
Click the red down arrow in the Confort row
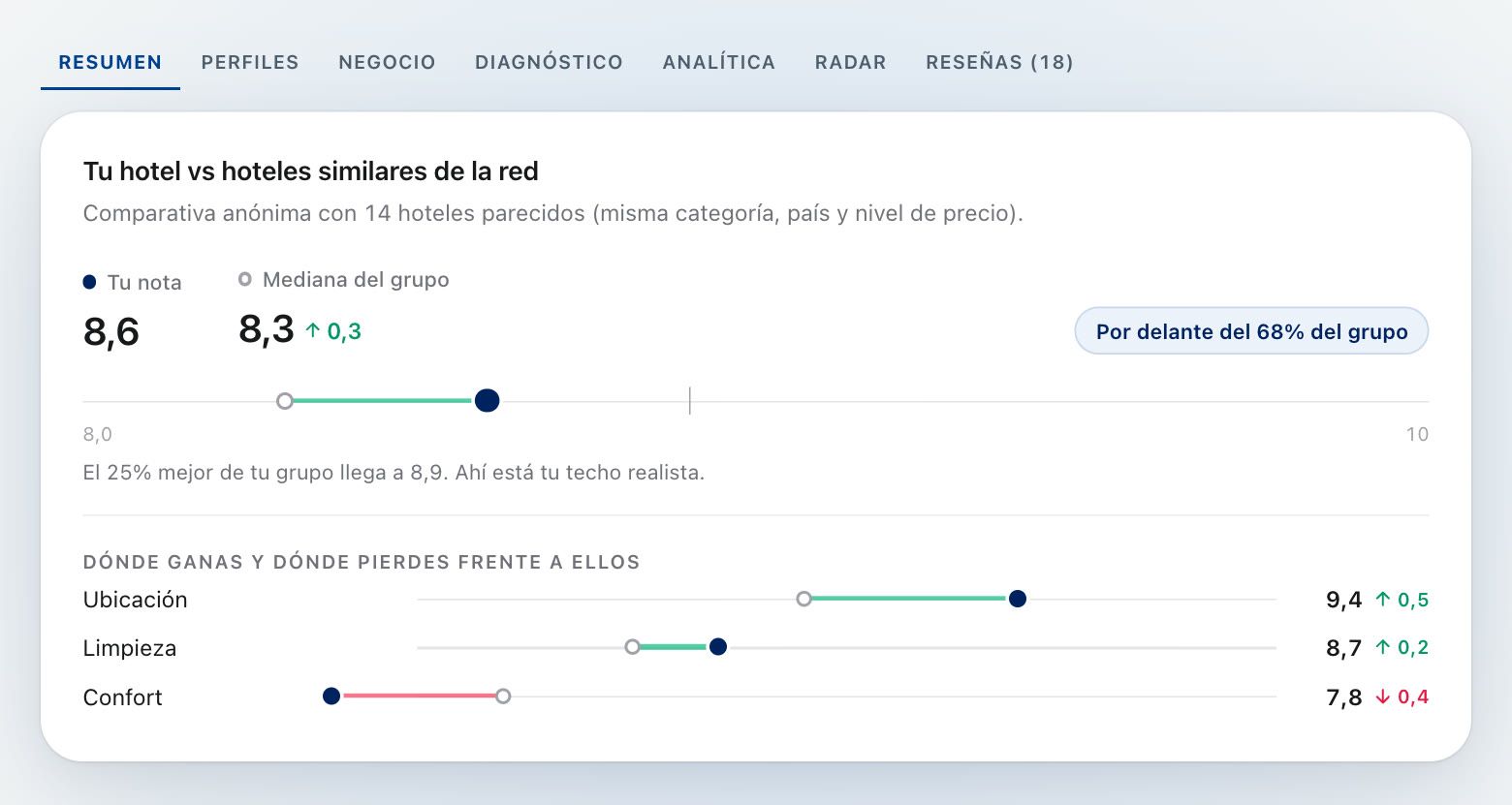click(x=1383, y=697)
